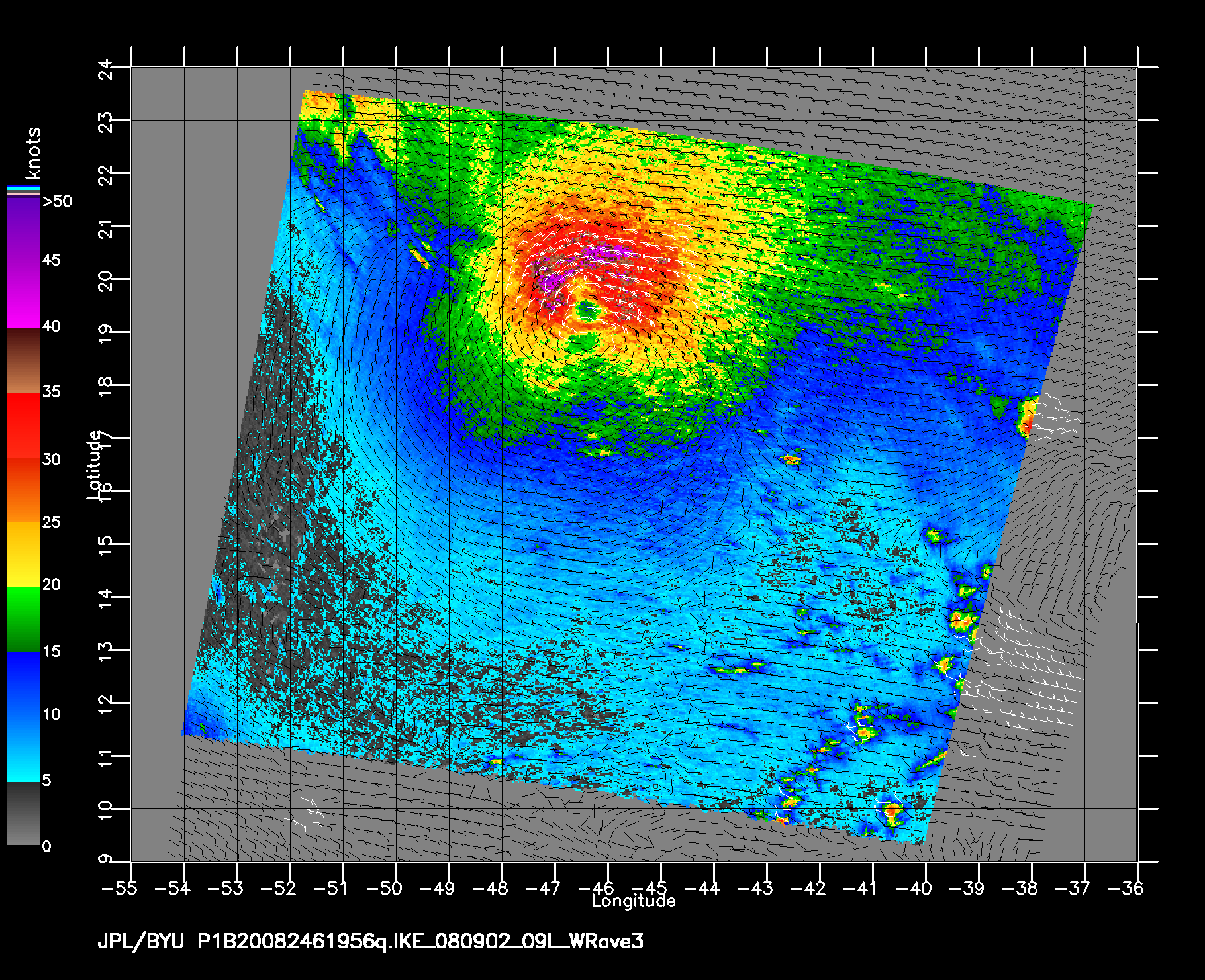Screen dimensions: 1205x980
Task: Click the '-39' longitude tick label
Action: 967,888
